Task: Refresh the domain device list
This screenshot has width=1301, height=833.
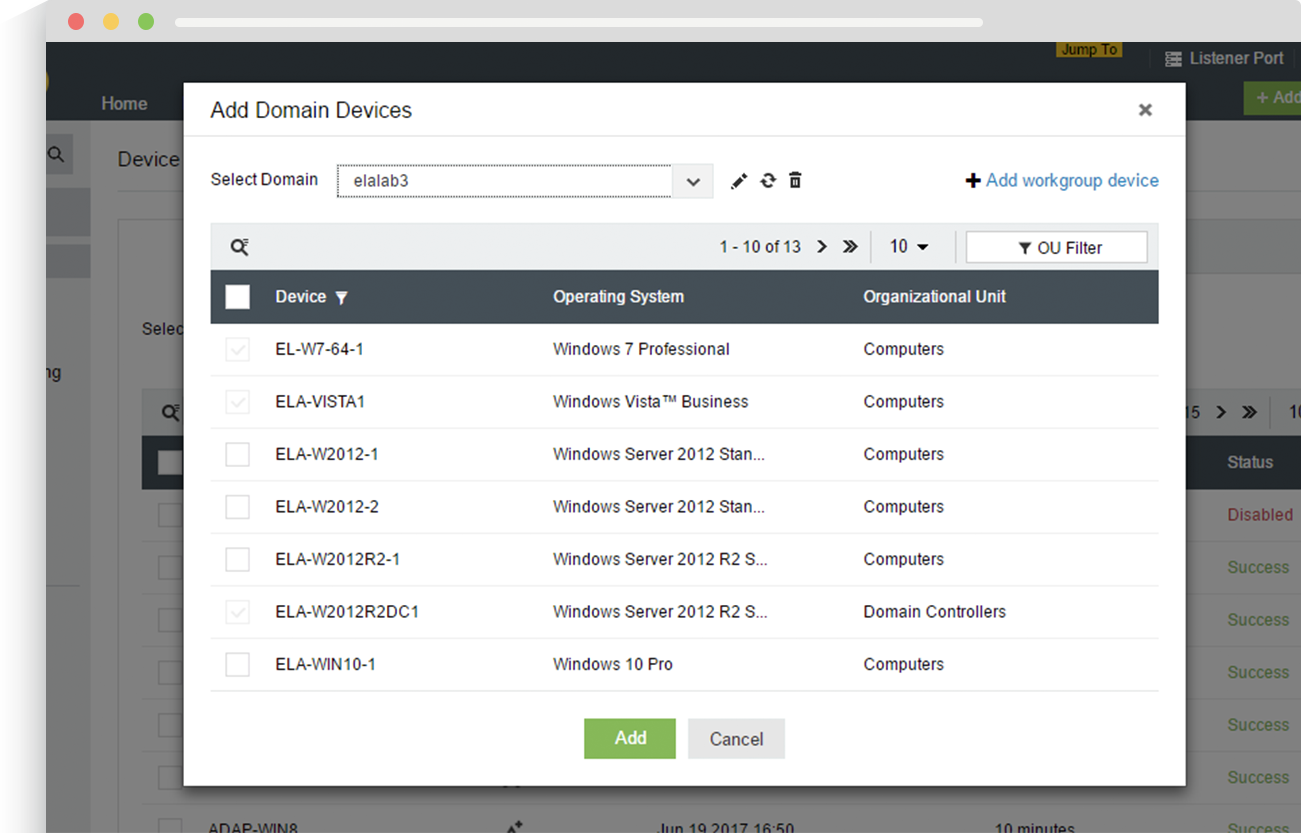Action: click(x=768, y=181)
